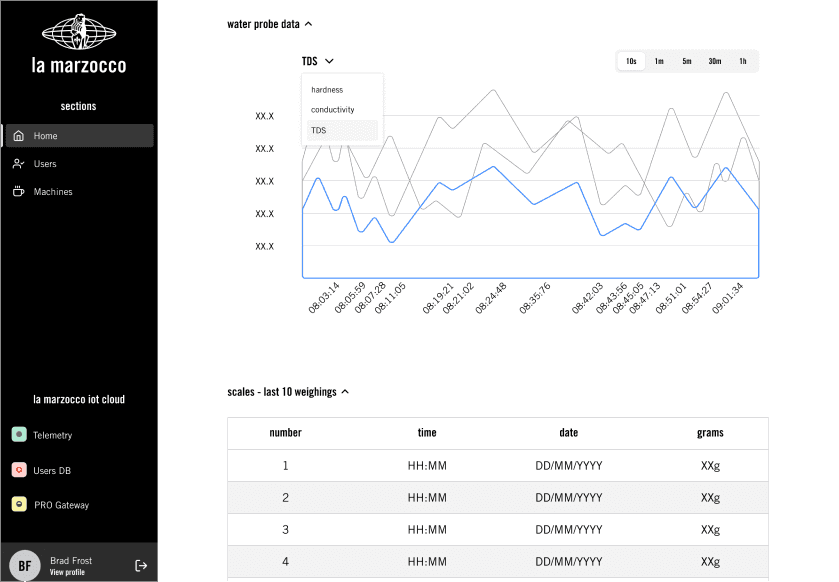Viewport: 839px width, 582px height.
Task: Click the number column header
Action: point(285,433)
